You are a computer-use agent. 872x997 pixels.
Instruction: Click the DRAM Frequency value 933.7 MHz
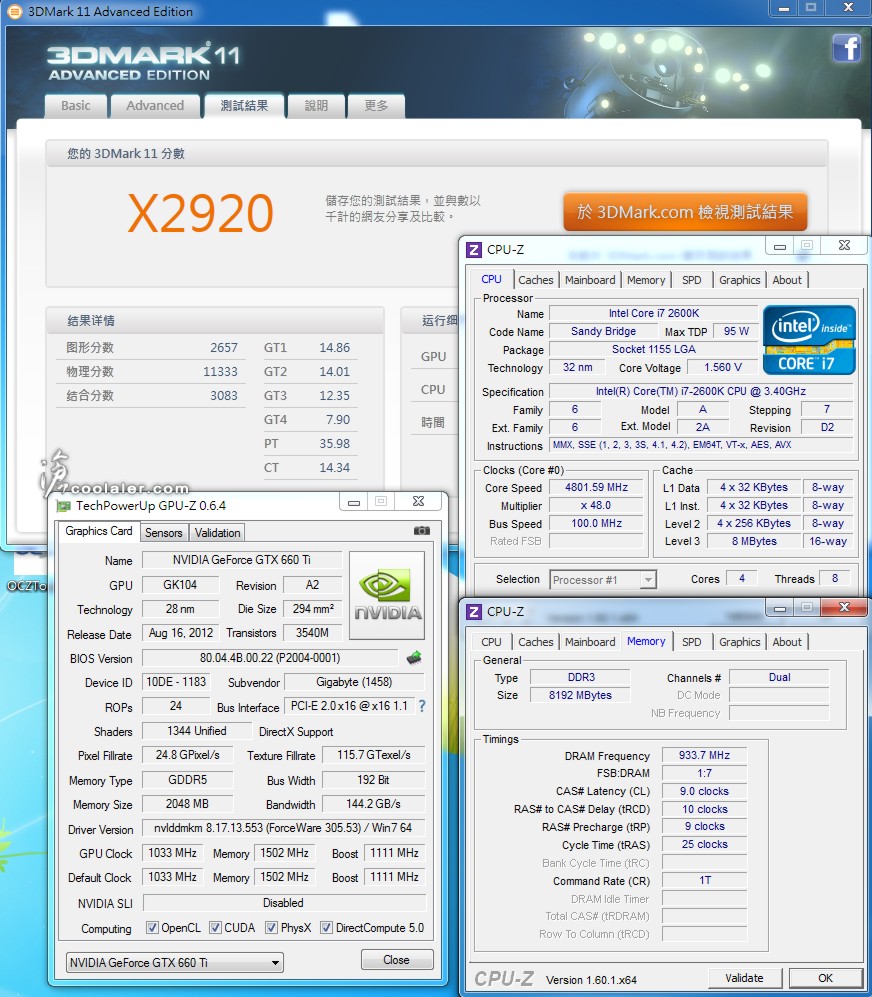point(704,755)
